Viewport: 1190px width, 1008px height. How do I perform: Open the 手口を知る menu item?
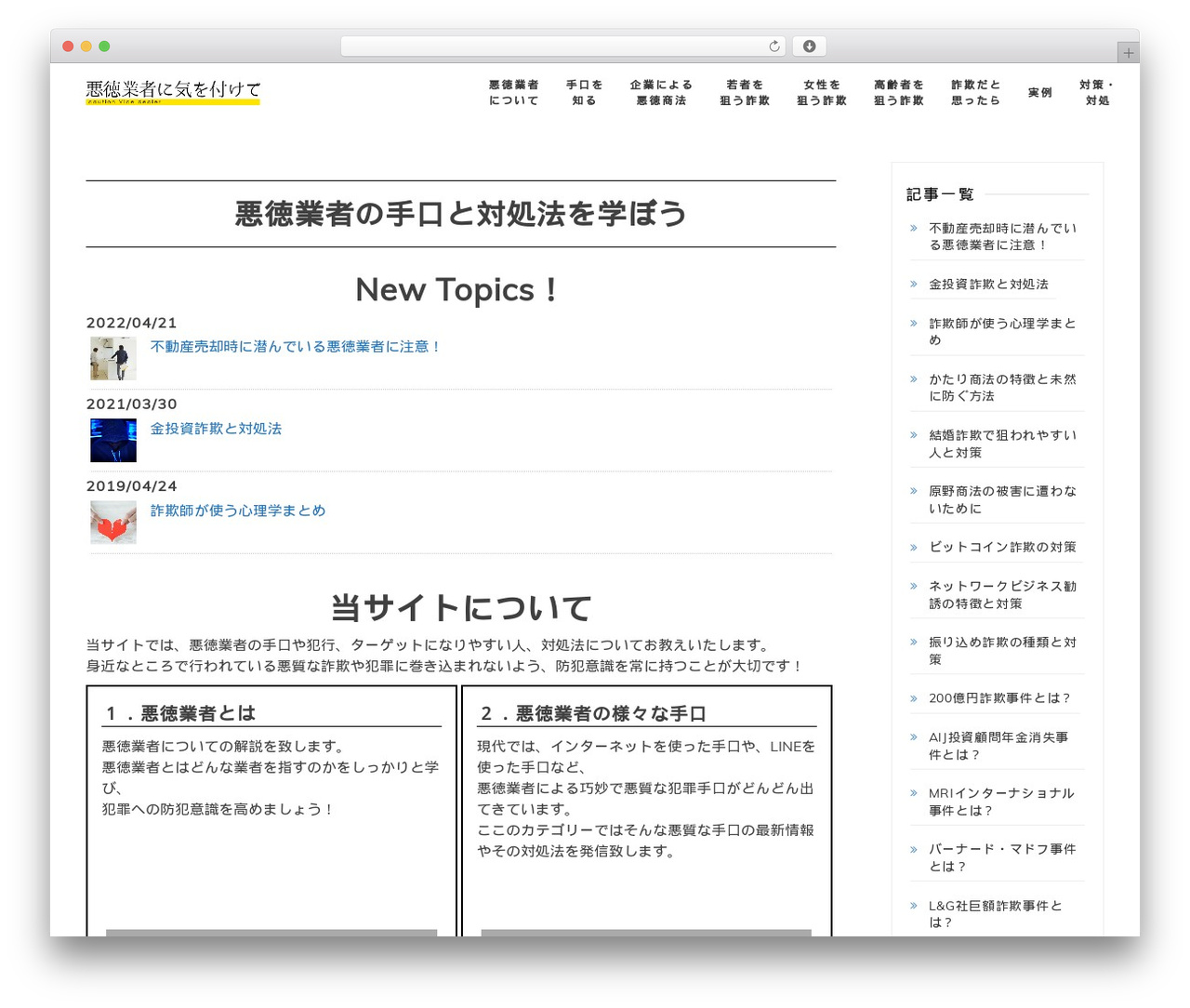tap(585, 92)
